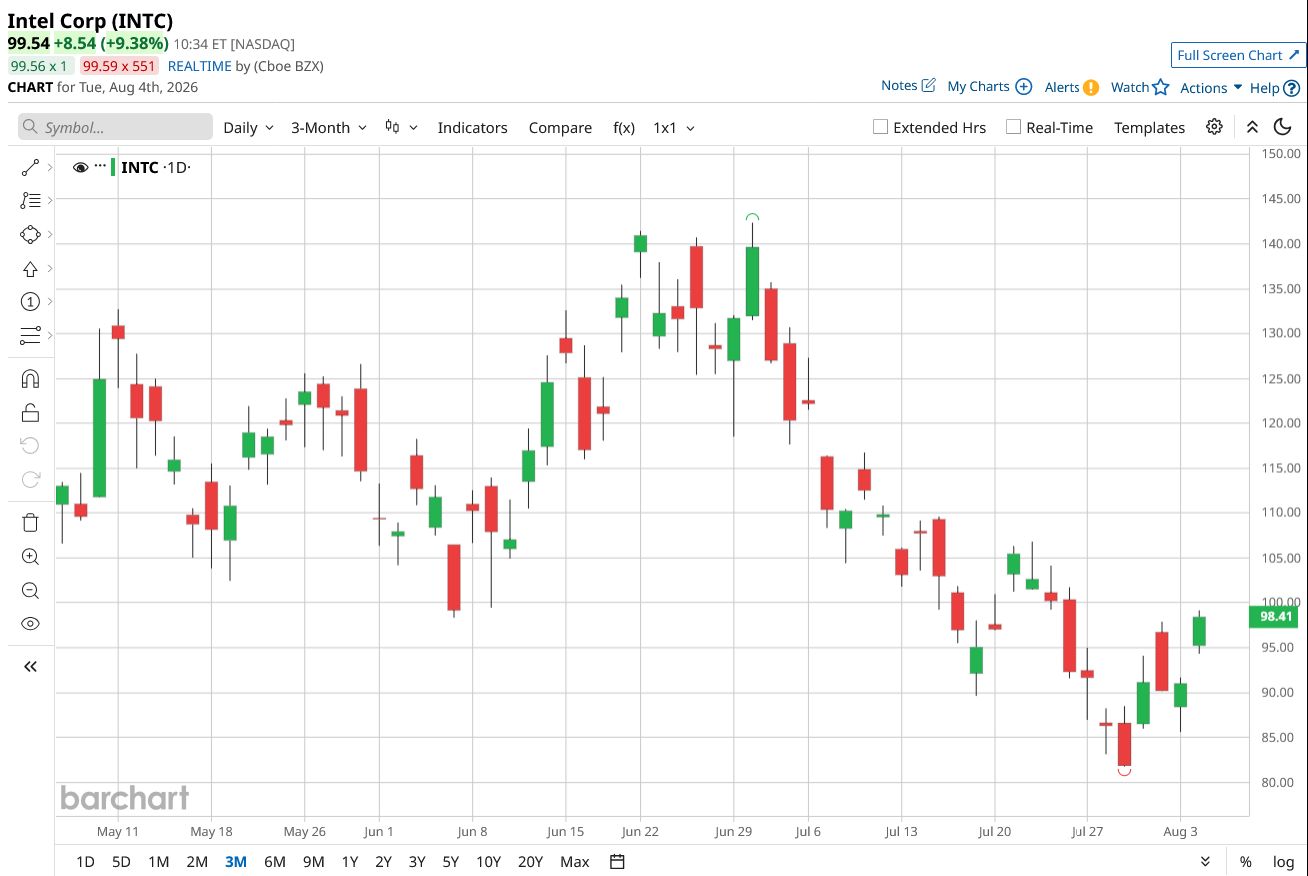Click the Watch star icon
Image resolution: width=1308 pixels, height=876 pixels.
point(1161,87)
